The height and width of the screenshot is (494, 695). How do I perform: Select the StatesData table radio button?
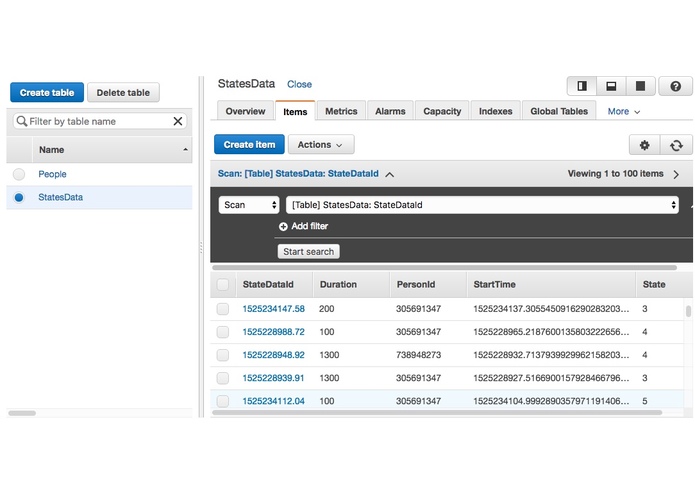(19, 197)
